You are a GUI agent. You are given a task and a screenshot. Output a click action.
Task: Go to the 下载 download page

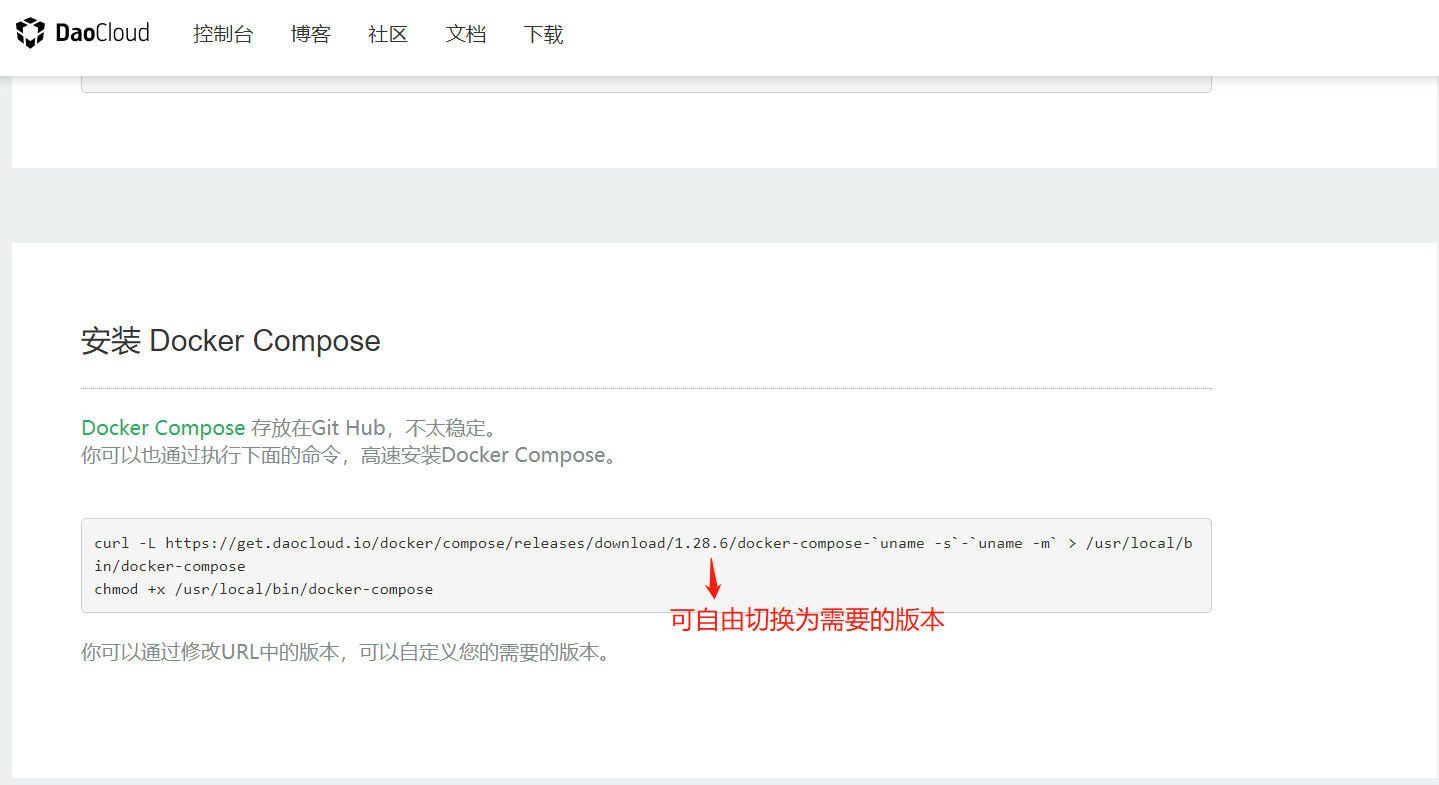(543, 33)
